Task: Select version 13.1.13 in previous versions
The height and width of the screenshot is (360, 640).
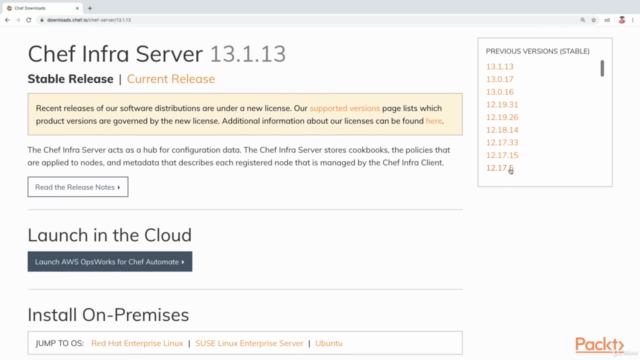Action: tap(500, 67)
